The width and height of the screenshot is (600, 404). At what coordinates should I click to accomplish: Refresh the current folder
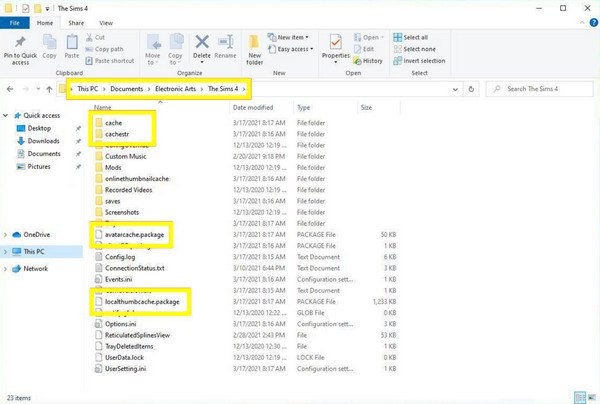pyautogui.click(x=471, y=89)
